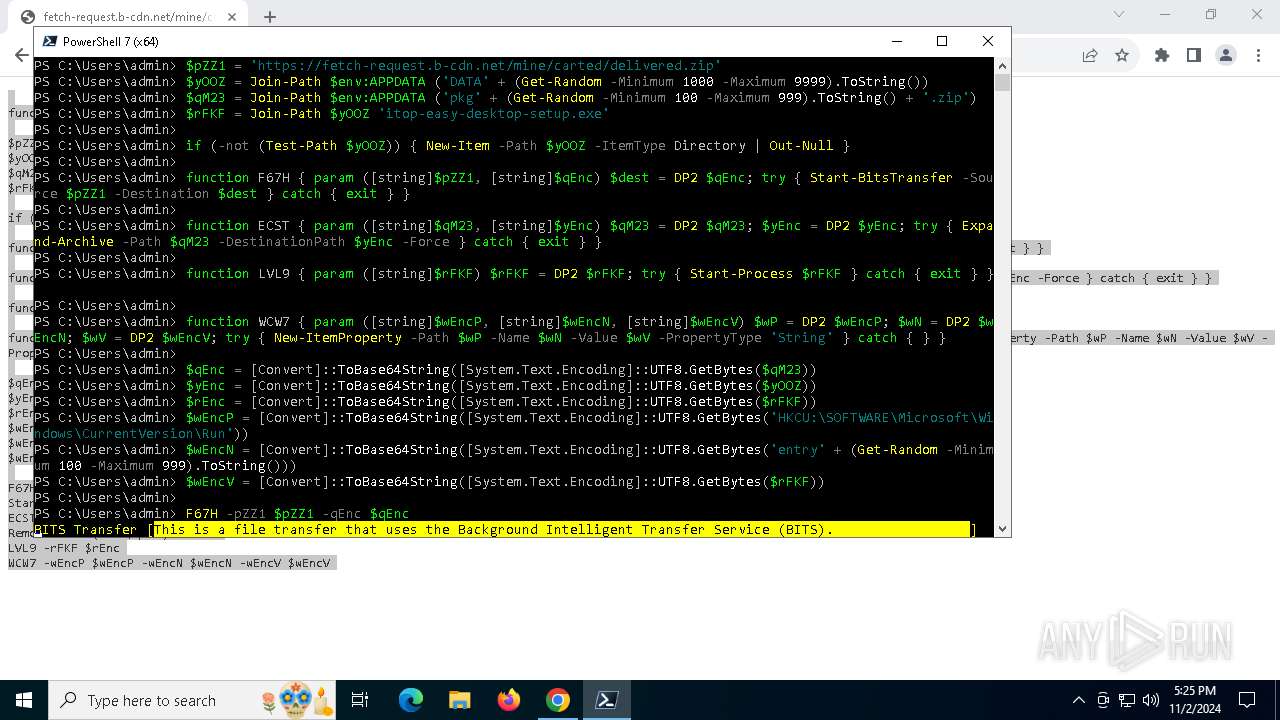Expand Chrome tab search chevron
The width and height of the screenshot is (1280, 720).
click(x=1119, y=14)
